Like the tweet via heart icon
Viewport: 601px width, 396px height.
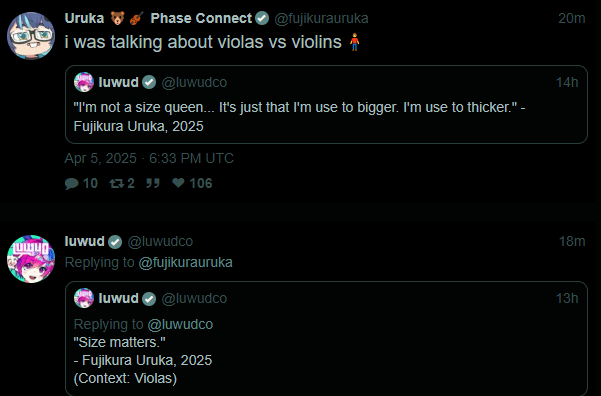click(x=178, y=183)
